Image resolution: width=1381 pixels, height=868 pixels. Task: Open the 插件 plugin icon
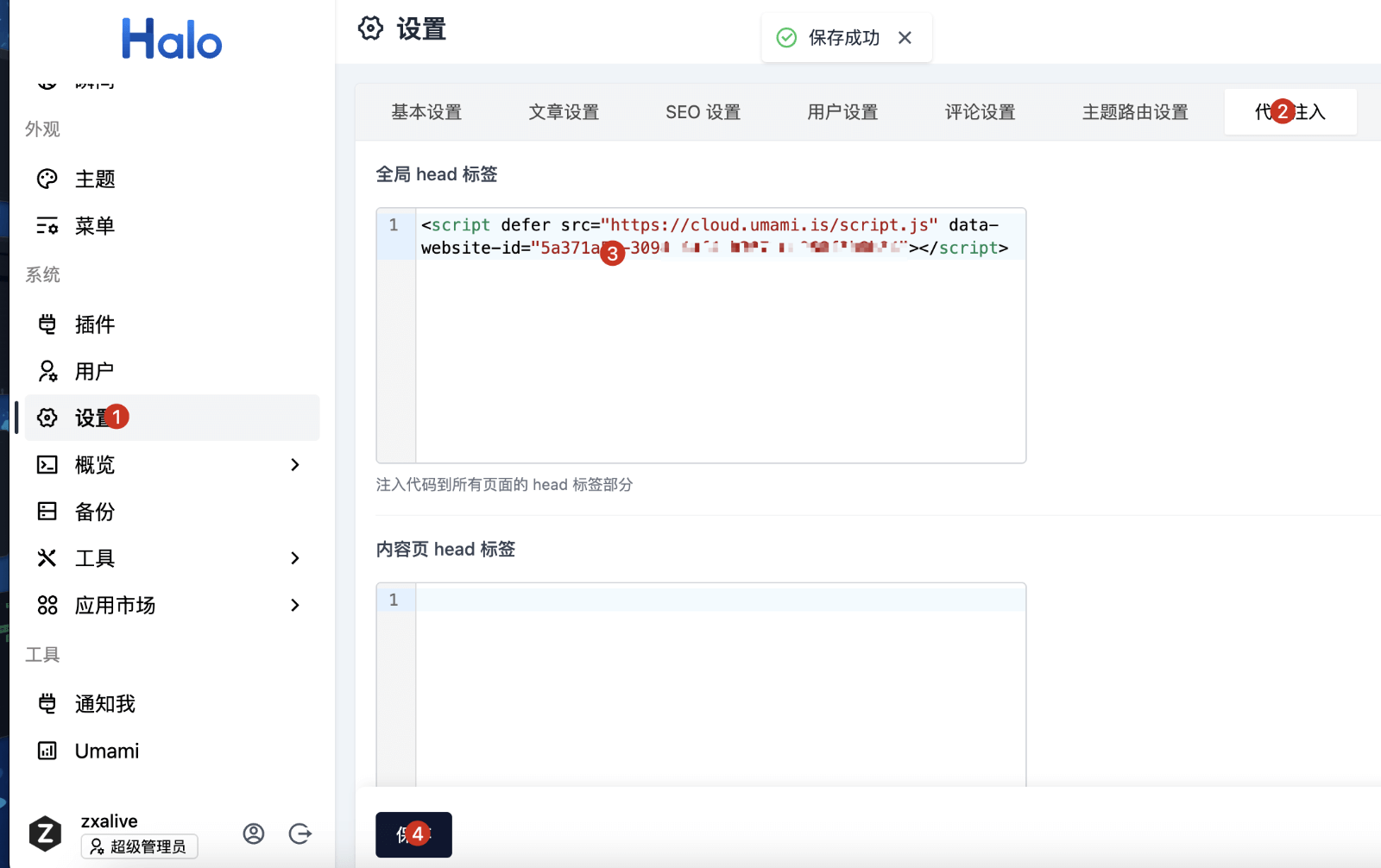tap(47, 324)
